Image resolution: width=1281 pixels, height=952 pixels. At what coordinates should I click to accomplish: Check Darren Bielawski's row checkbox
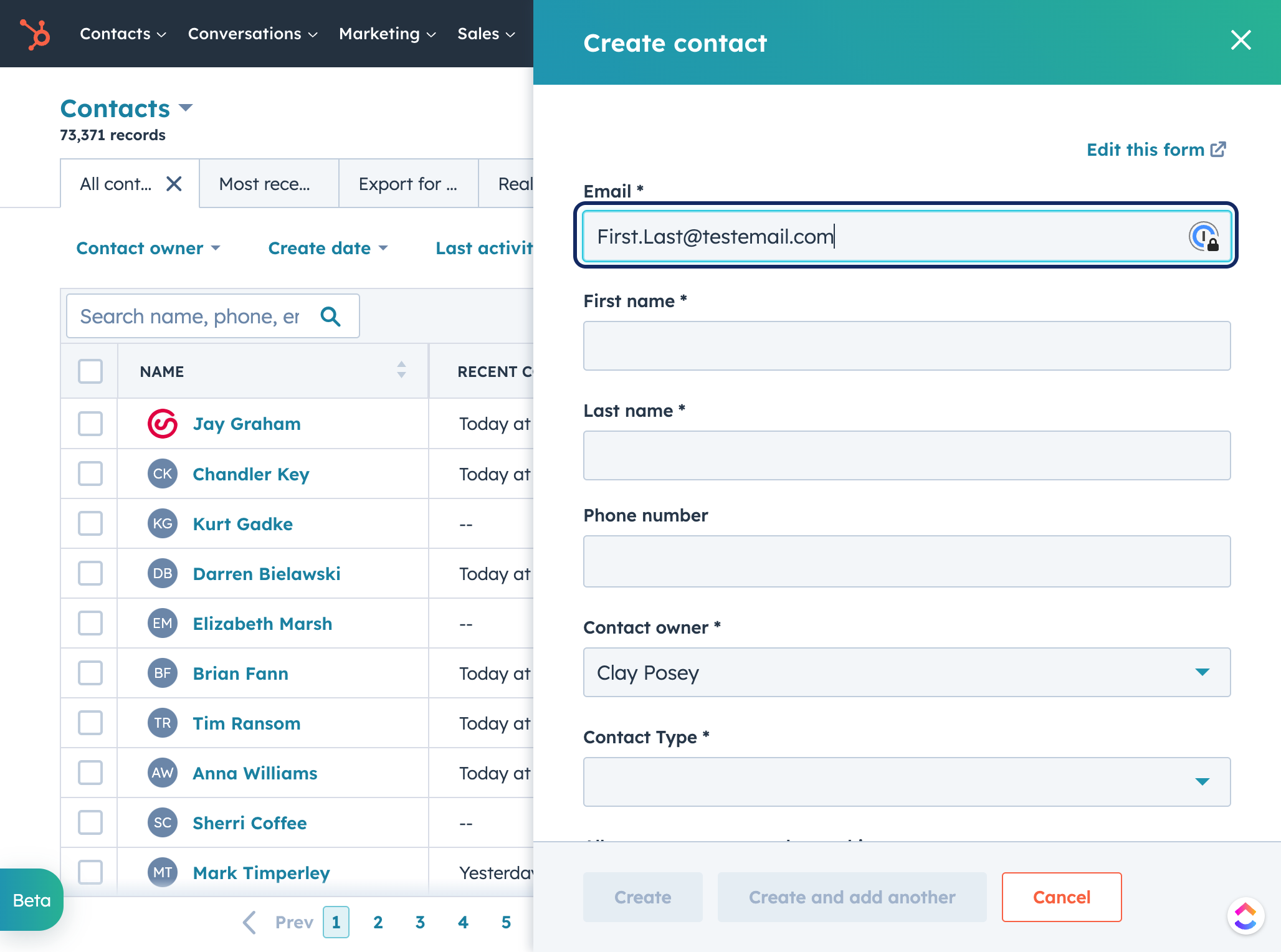[x=90, y=573]
